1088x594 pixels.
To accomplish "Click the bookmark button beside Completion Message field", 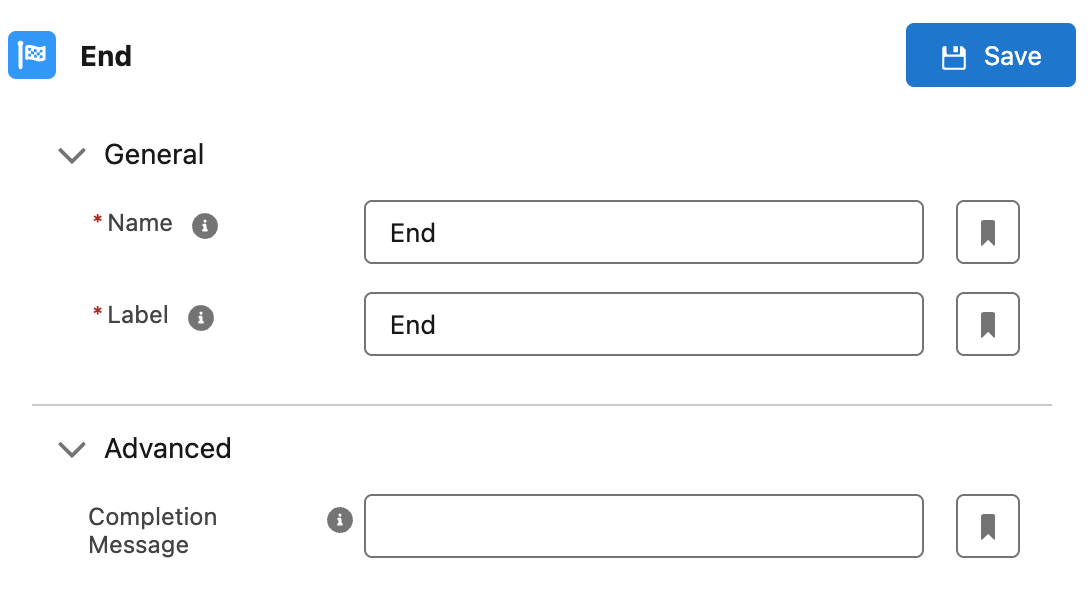I will coord(987,526).
